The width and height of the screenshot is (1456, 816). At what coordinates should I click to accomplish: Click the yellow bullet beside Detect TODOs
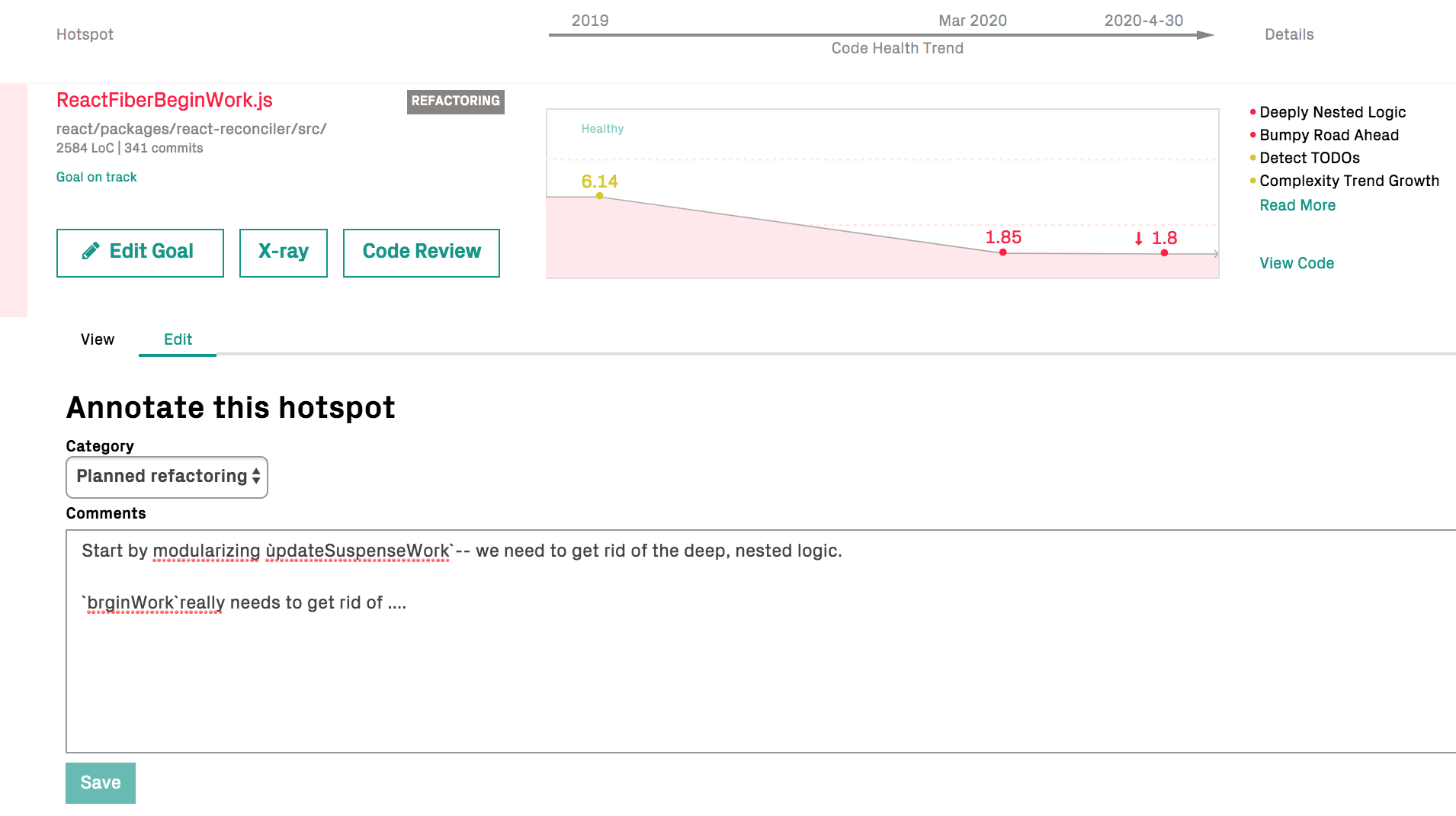pos(1252,158)
